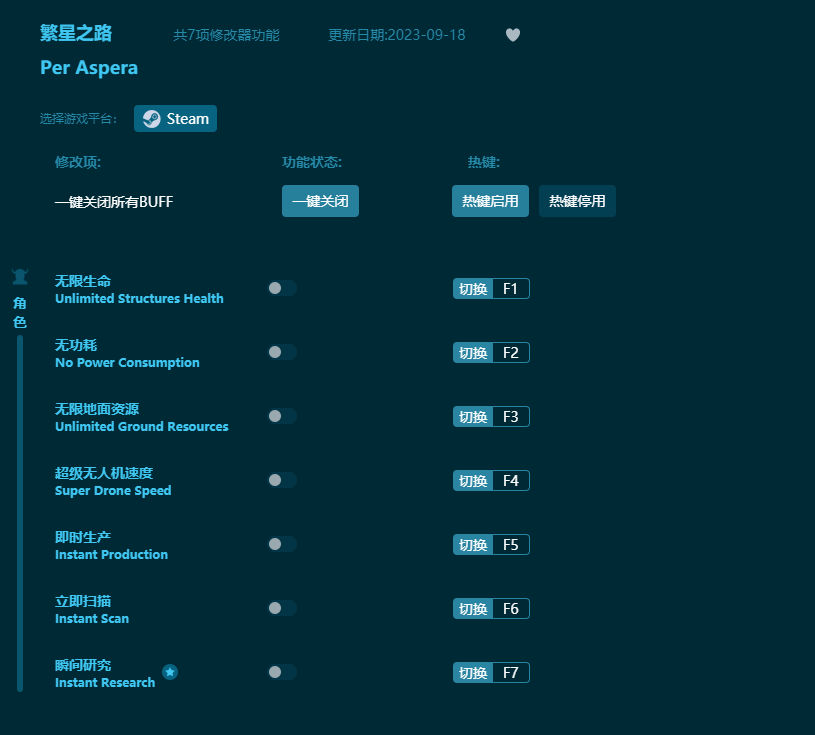
Task: Open the 繁星之路 homepage link
Action: [x=74, y=33]
